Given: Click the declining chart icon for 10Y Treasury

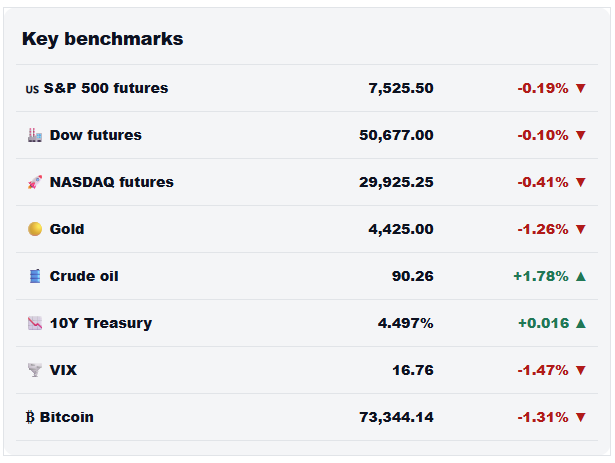Looking at the screenshot, I should click(35, 323).
